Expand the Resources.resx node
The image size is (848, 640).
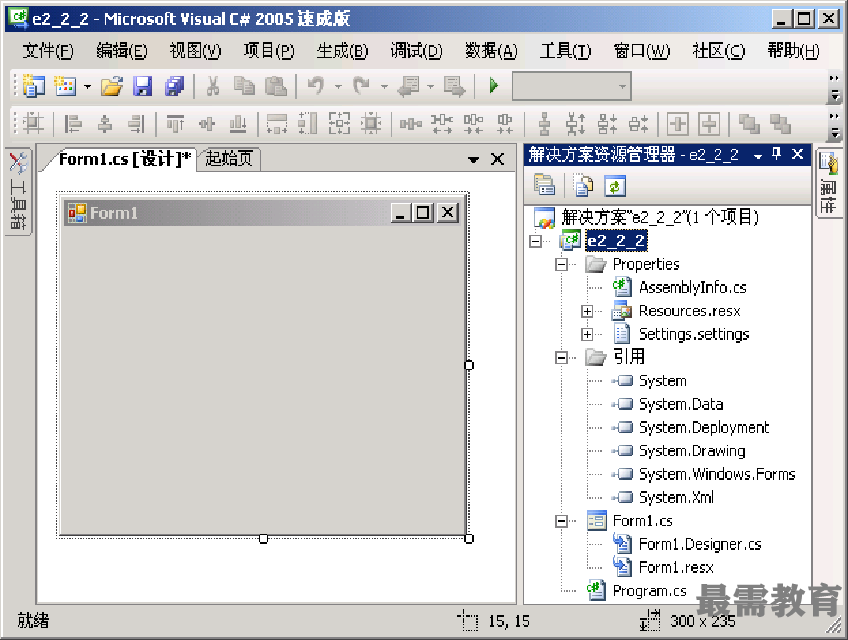[x=587, y=311]
